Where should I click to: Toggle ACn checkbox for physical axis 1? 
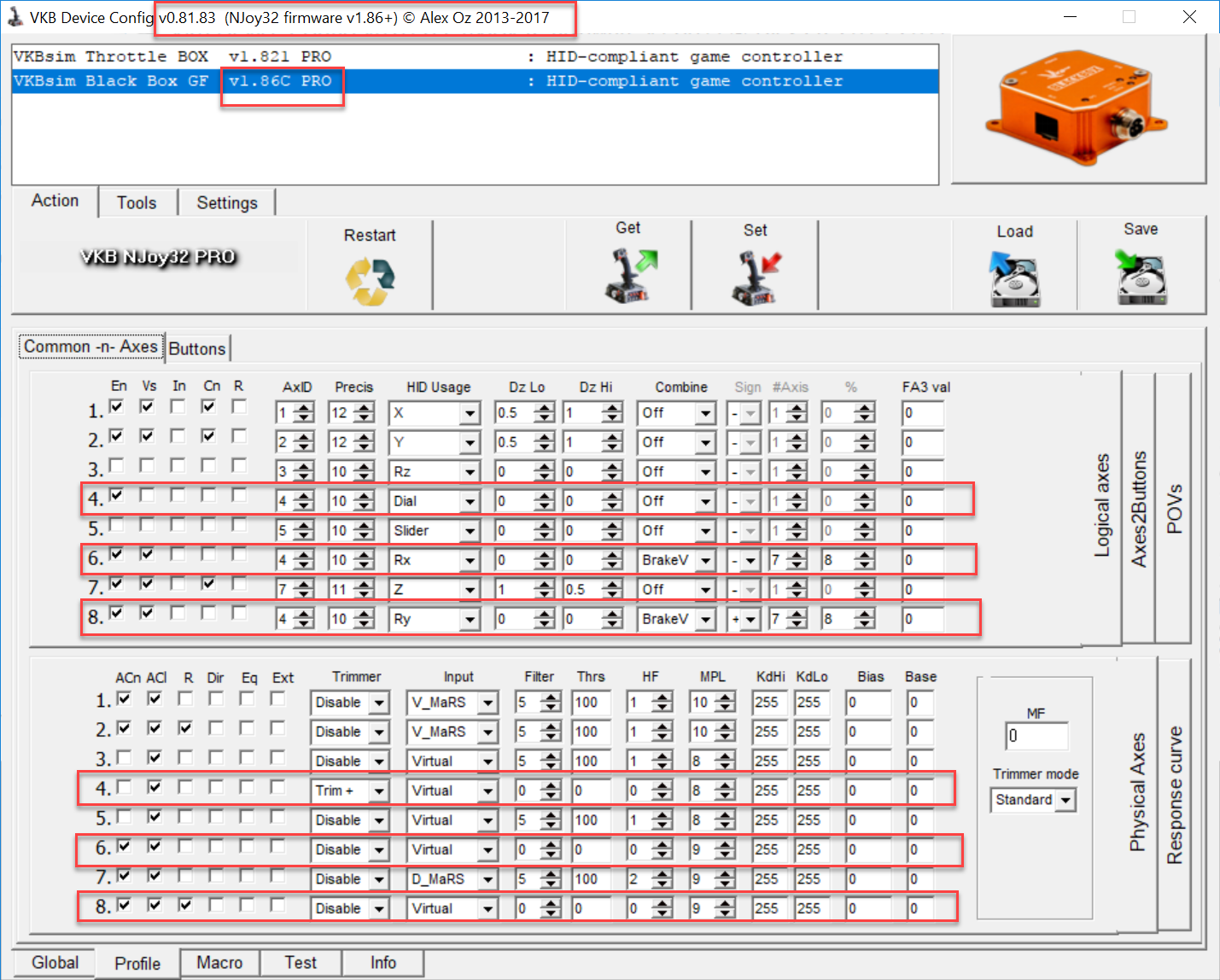(125, 699)
